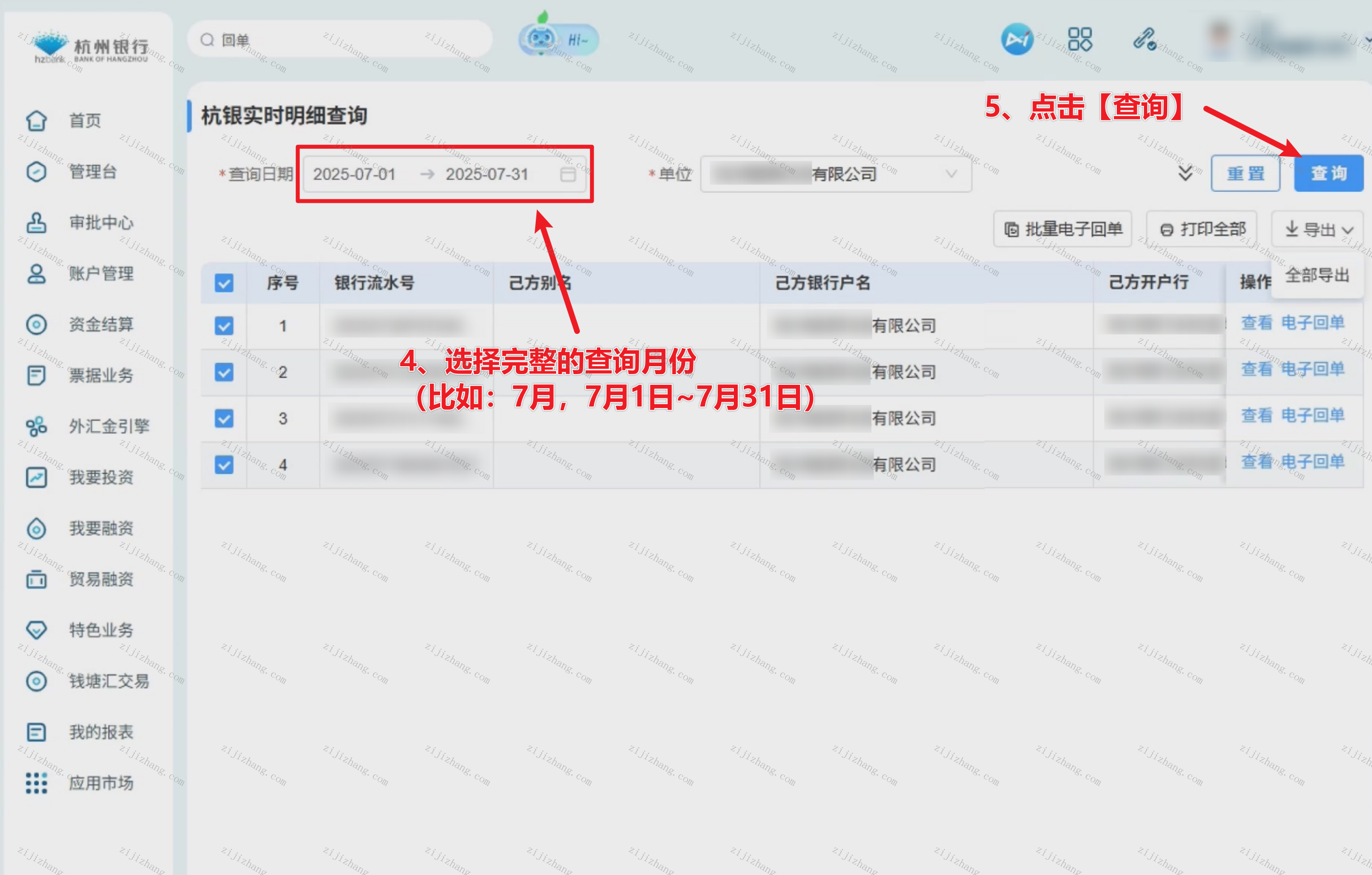
Task: Open 审批中心 stamp icon in sidebar
Action: [36, 222]
